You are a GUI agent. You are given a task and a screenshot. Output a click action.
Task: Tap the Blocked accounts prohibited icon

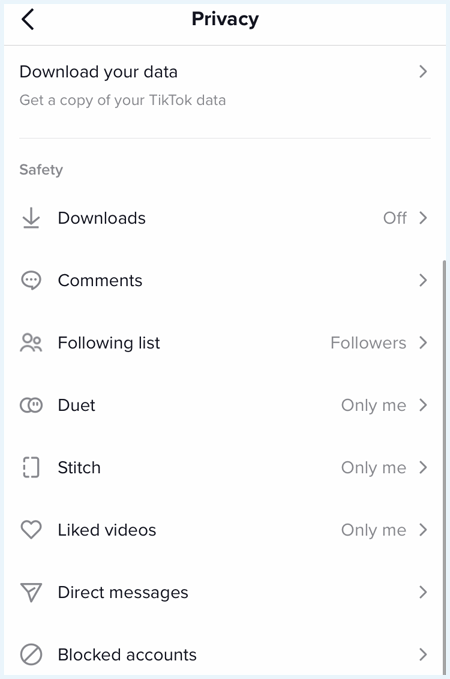(31, 654)
